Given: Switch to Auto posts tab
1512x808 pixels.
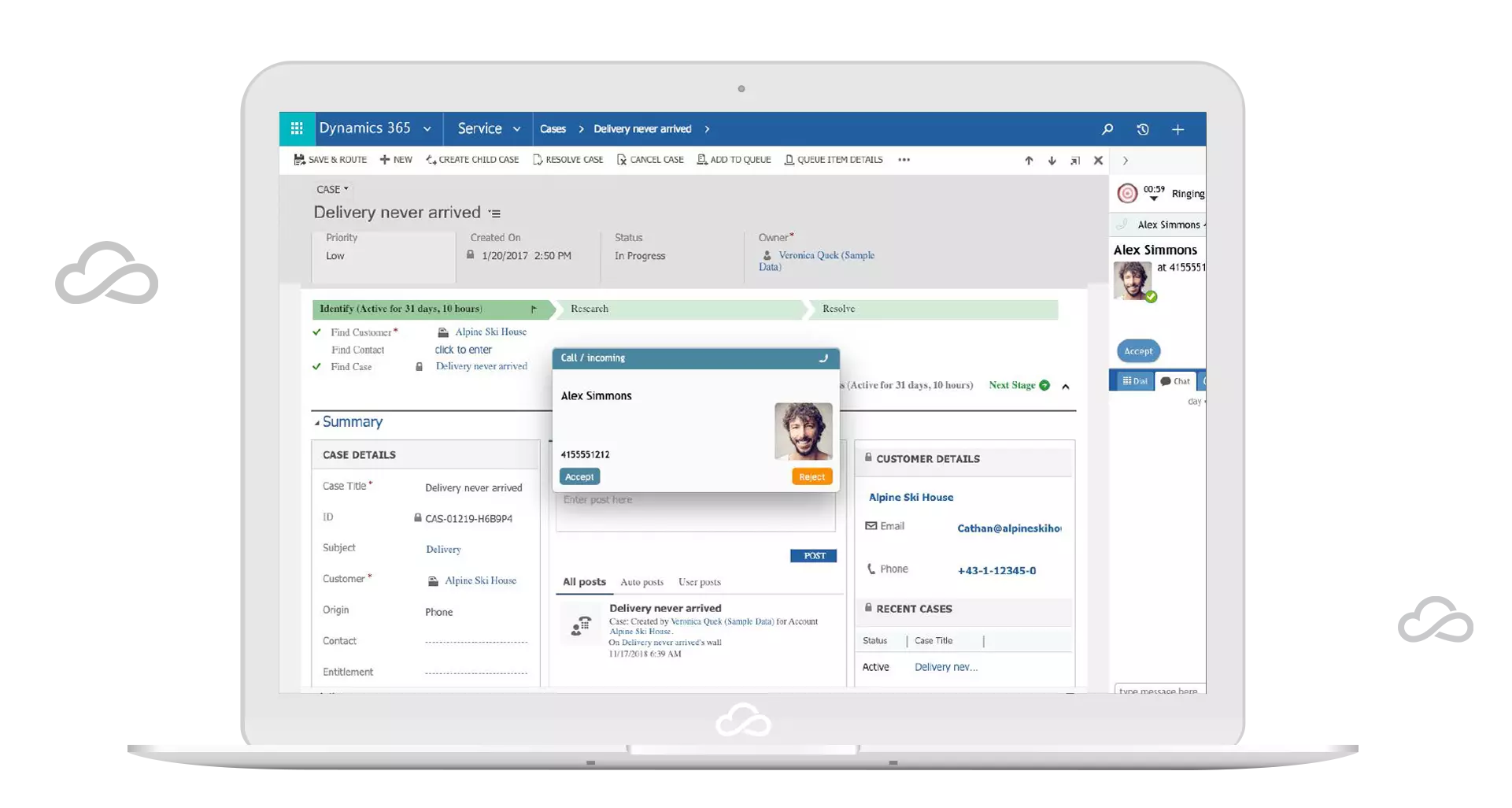Looking at the screenshot, I should click(x=641, y=582).
